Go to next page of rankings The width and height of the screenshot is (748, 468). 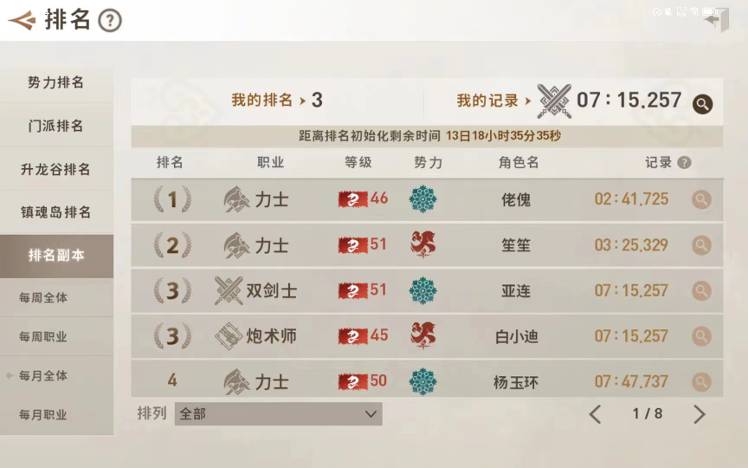click(699, 414)
